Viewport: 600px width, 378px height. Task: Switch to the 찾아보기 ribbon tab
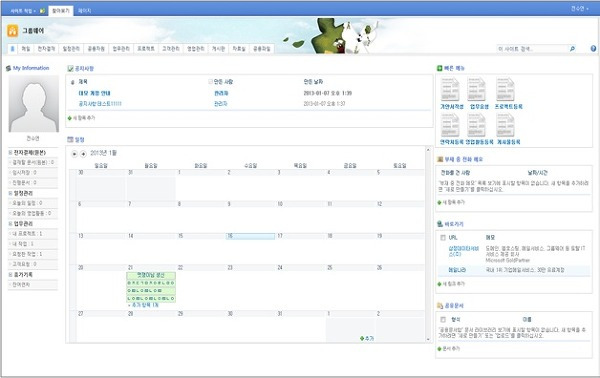pos(61,11)
